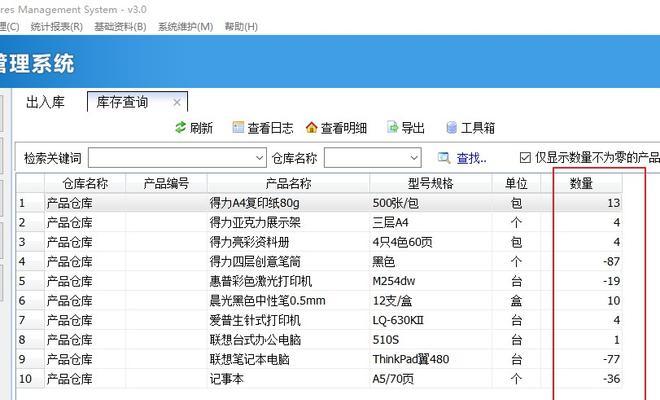Sort by the 产品名称 column header
660x400 pixels.
288,183
